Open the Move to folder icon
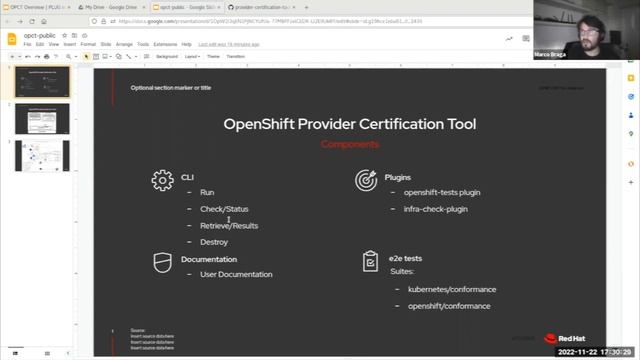This screenshot has width=640, height=360. [74, 36]
